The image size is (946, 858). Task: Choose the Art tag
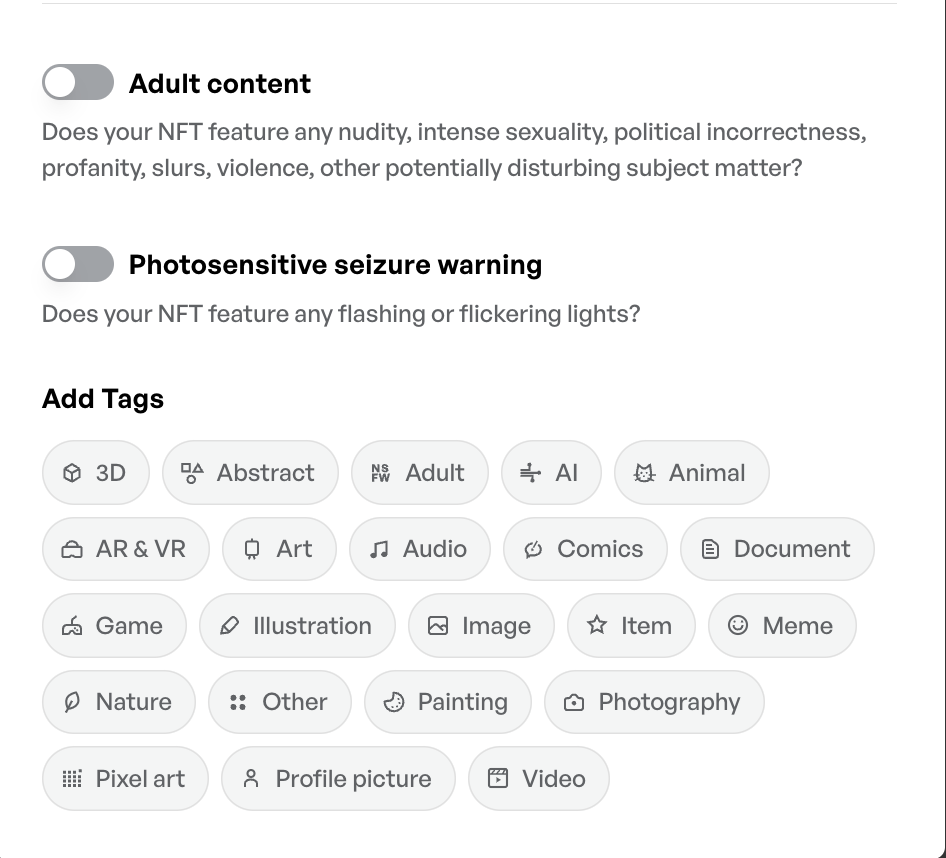coord(279,549)
